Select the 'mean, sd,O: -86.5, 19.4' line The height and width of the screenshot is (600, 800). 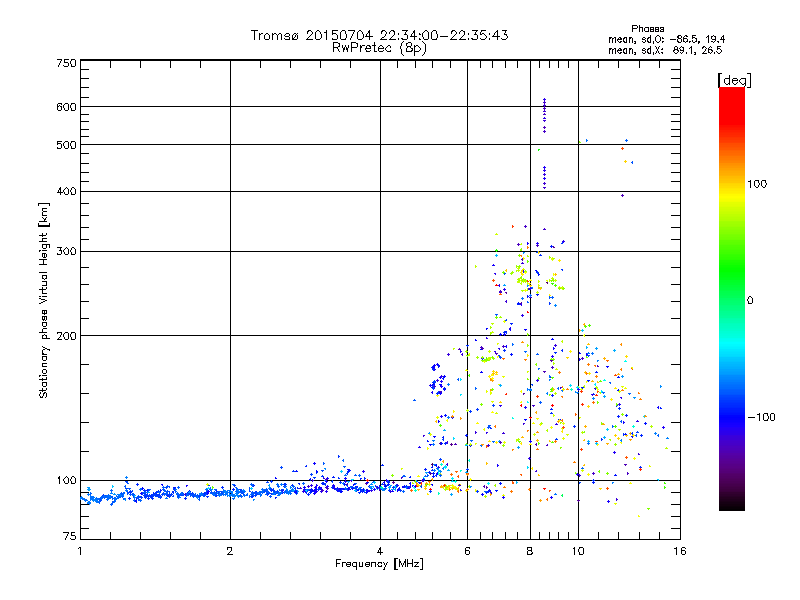666,39
